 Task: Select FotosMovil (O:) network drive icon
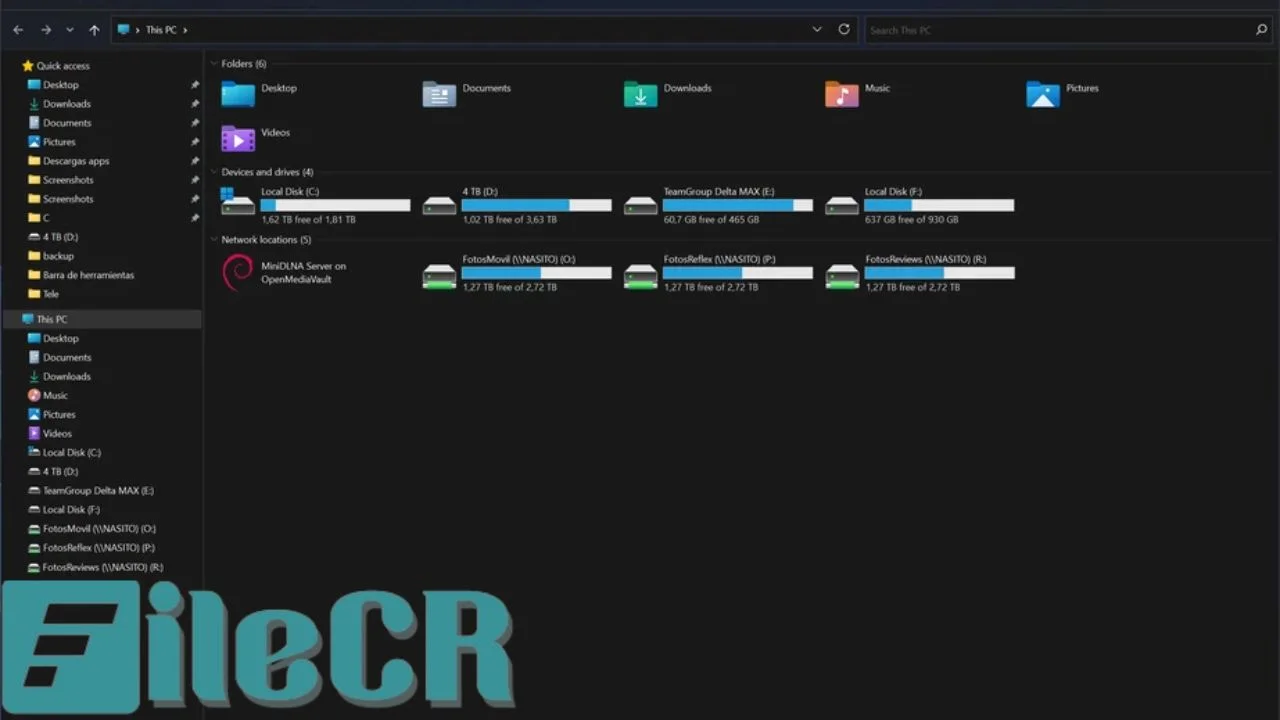pos(439,276)
